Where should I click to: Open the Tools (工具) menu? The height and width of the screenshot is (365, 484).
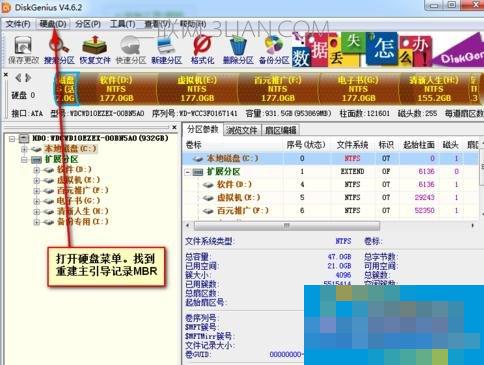[123, 24]
